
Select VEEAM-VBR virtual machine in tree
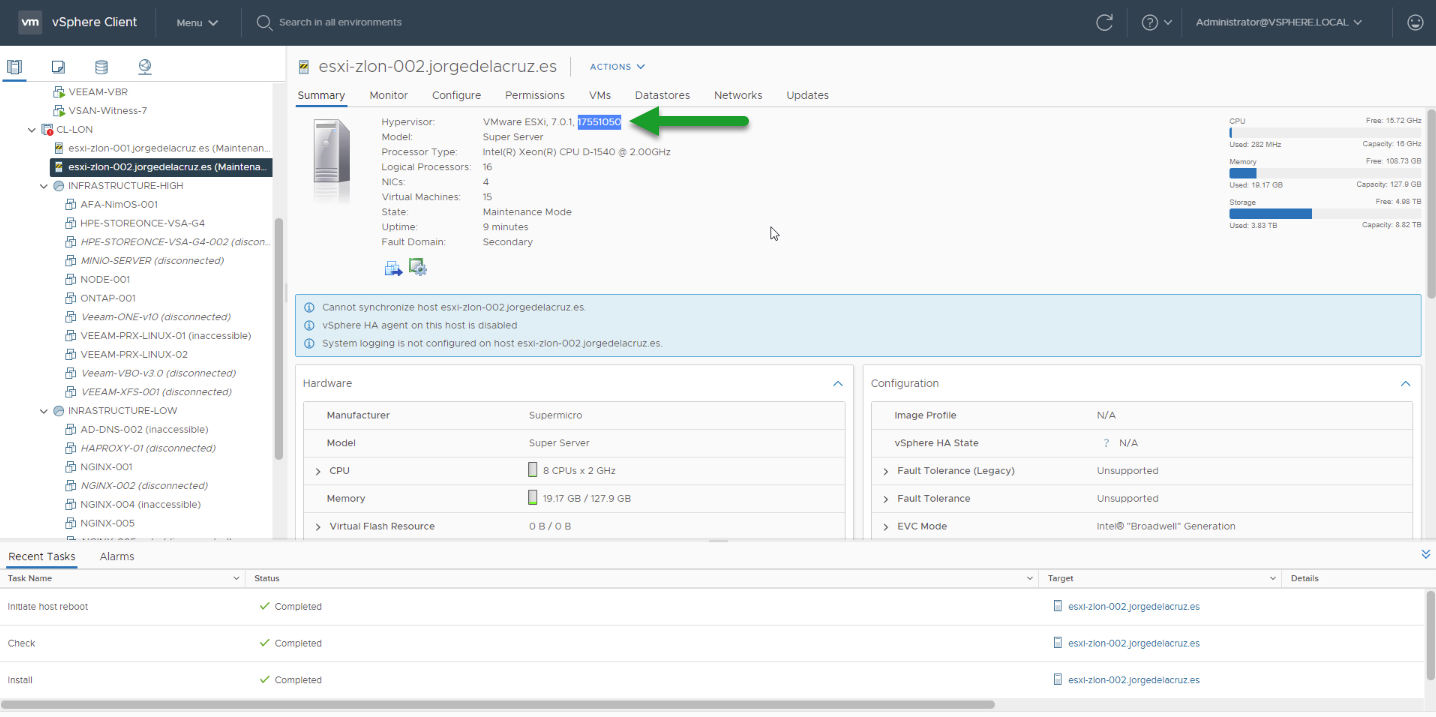pyautogui.click(x=97, y=91)
